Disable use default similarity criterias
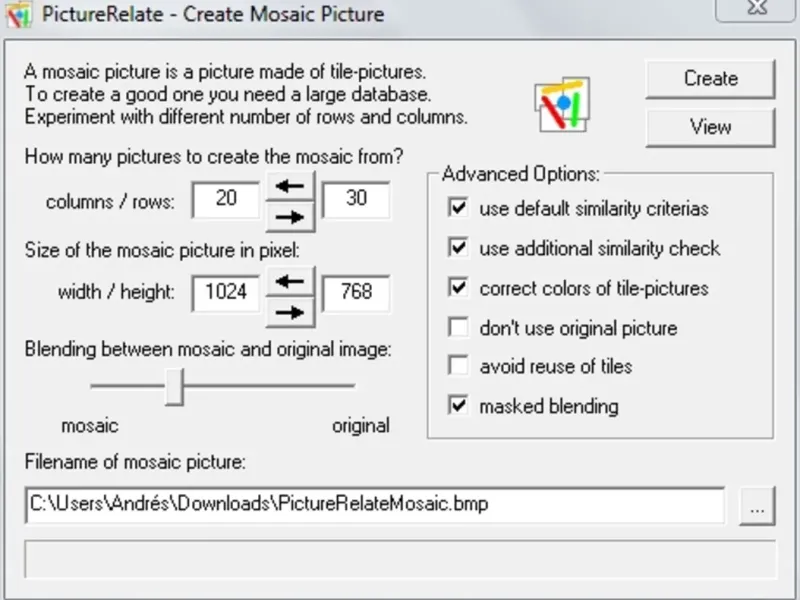The height and width of the screenshot is (600, 800). 459,208
